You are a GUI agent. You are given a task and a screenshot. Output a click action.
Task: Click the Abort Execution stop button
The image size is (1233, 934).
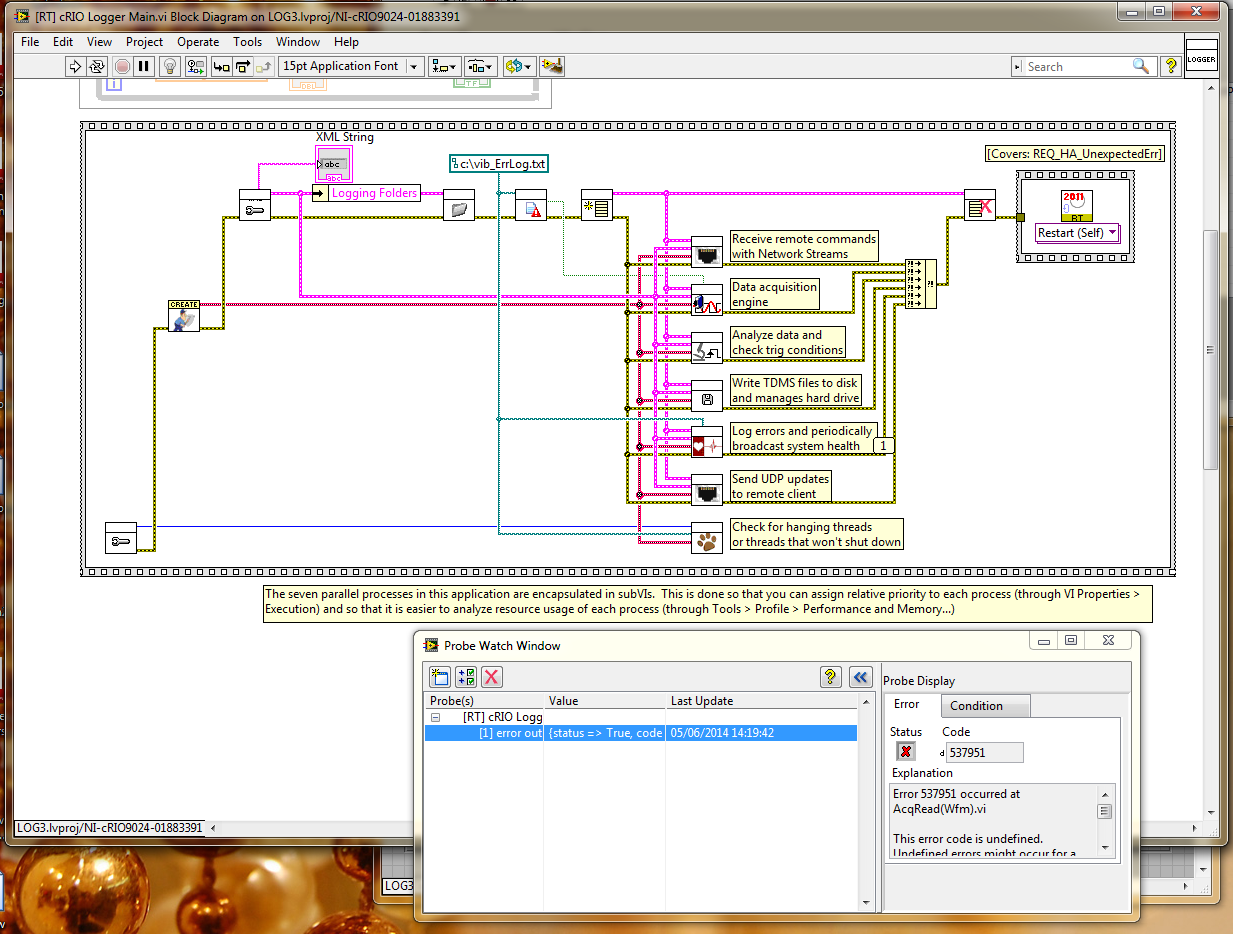(x=122, y=67)
